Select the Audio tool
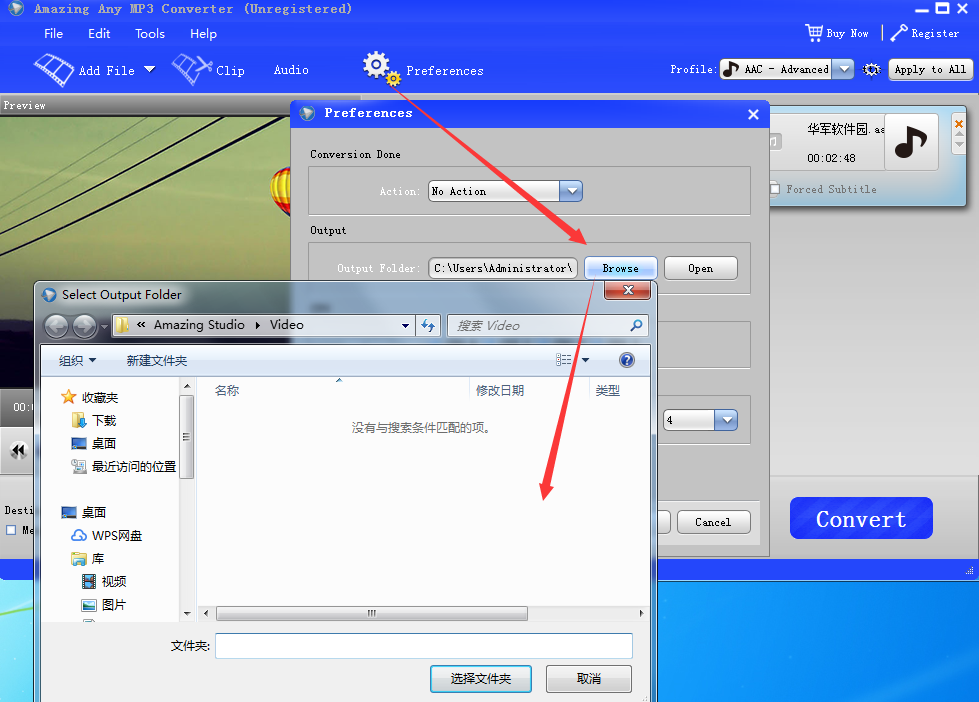Image resolution: width=979 pixels, height=702 pixels. (x=290, y=70)
